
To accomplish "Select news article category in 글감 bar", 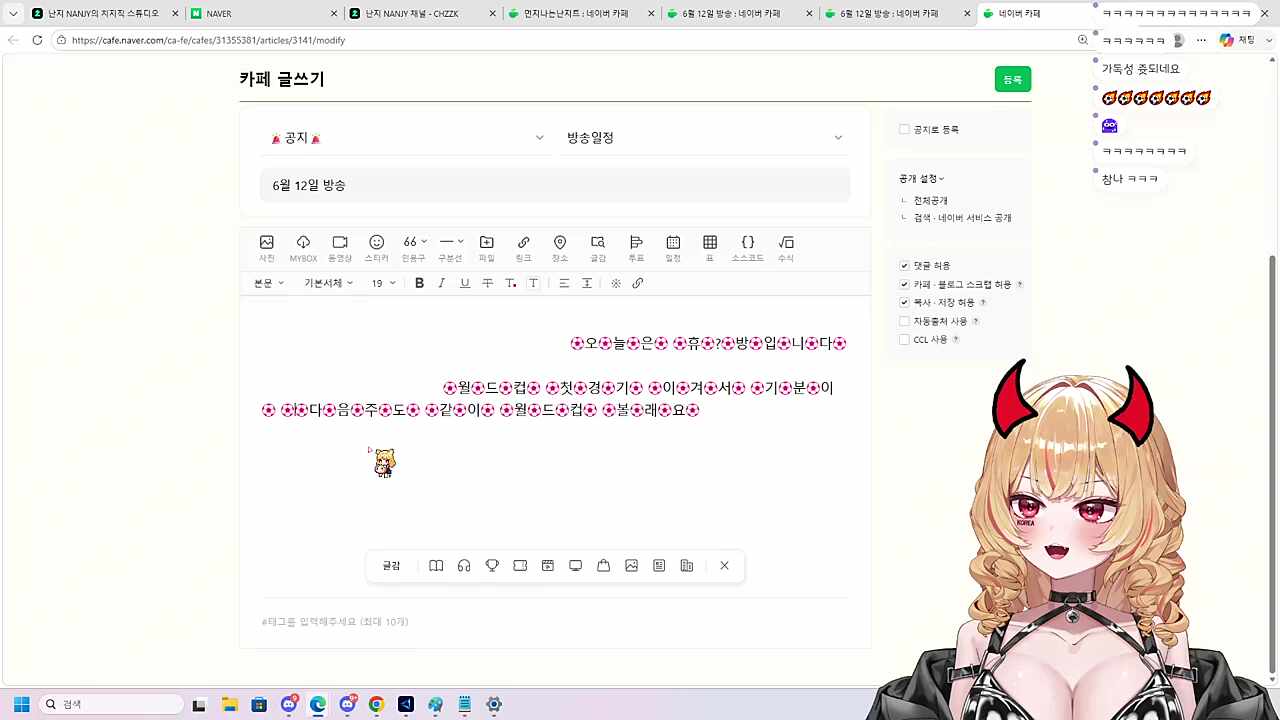I will pos(659,566).
